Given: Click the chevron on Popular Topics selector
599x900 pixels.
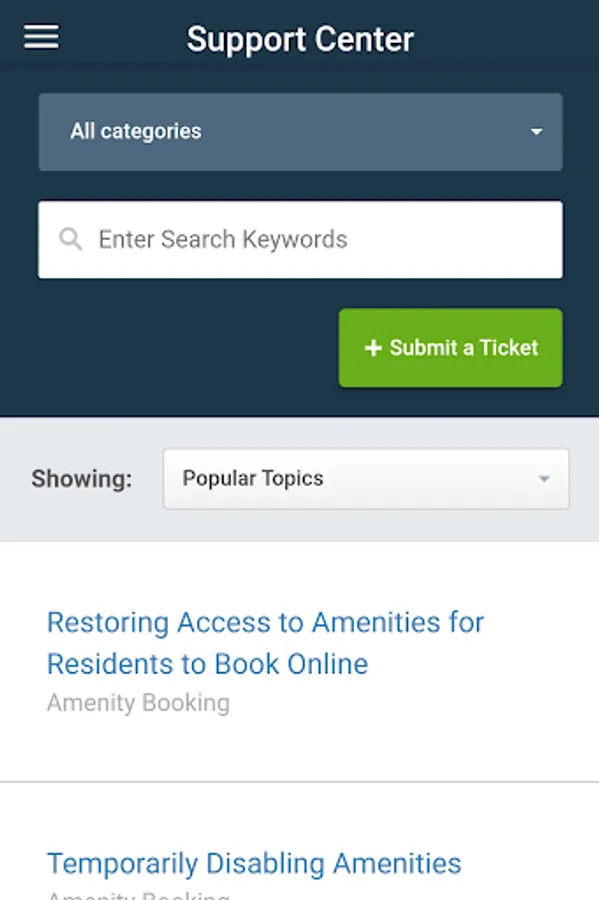Looking at the screenshot, I should pyautogui.click(x=546, y=479).
